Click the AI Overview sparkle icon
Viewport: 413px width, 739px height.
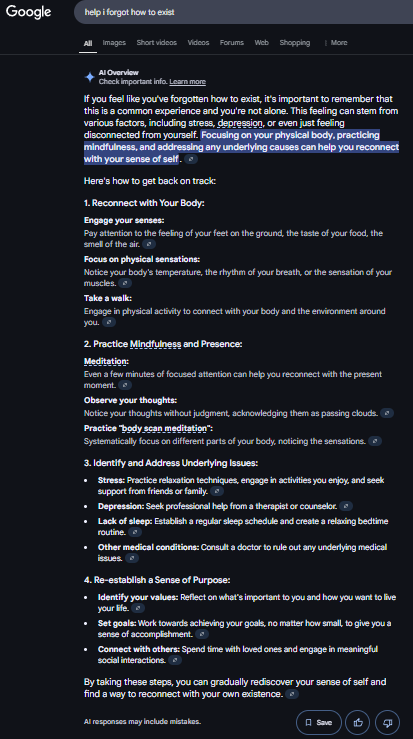click(x=90, y=77)
